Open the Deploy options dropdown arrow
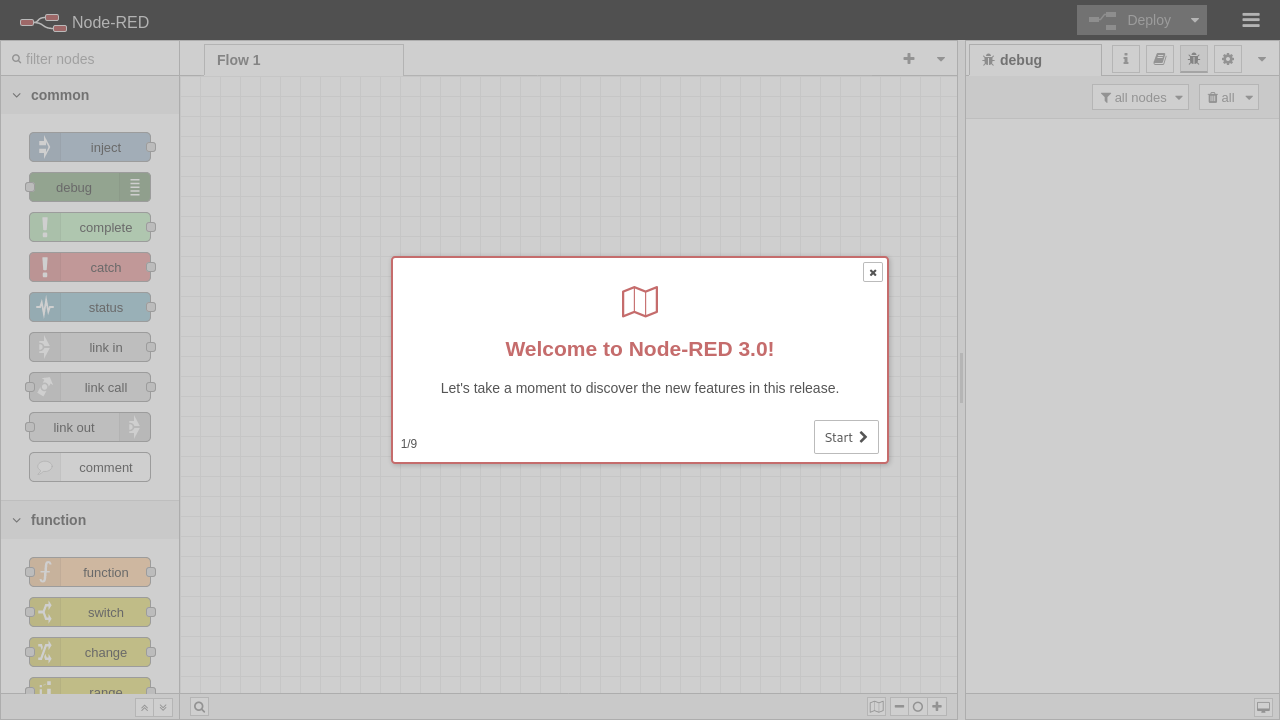The height and width of the screenshot is (720, 1280). click(x=1195, y=20)
